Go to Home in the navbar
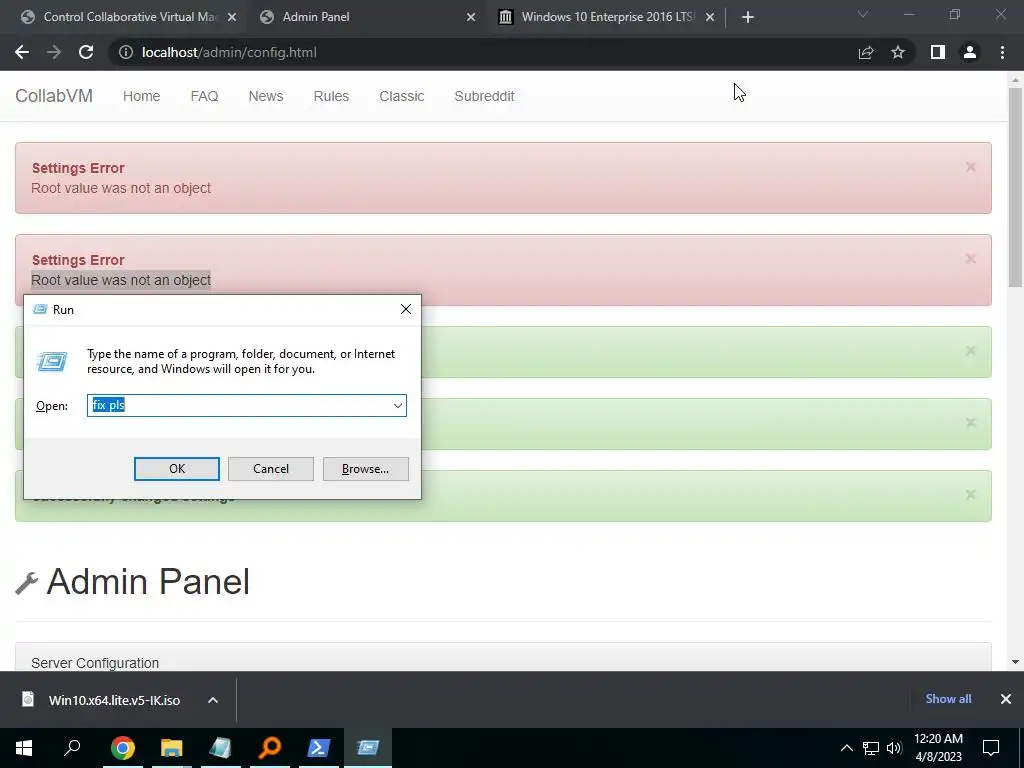The width and height of the screenshot is (1024, 768). pos(142,96)
